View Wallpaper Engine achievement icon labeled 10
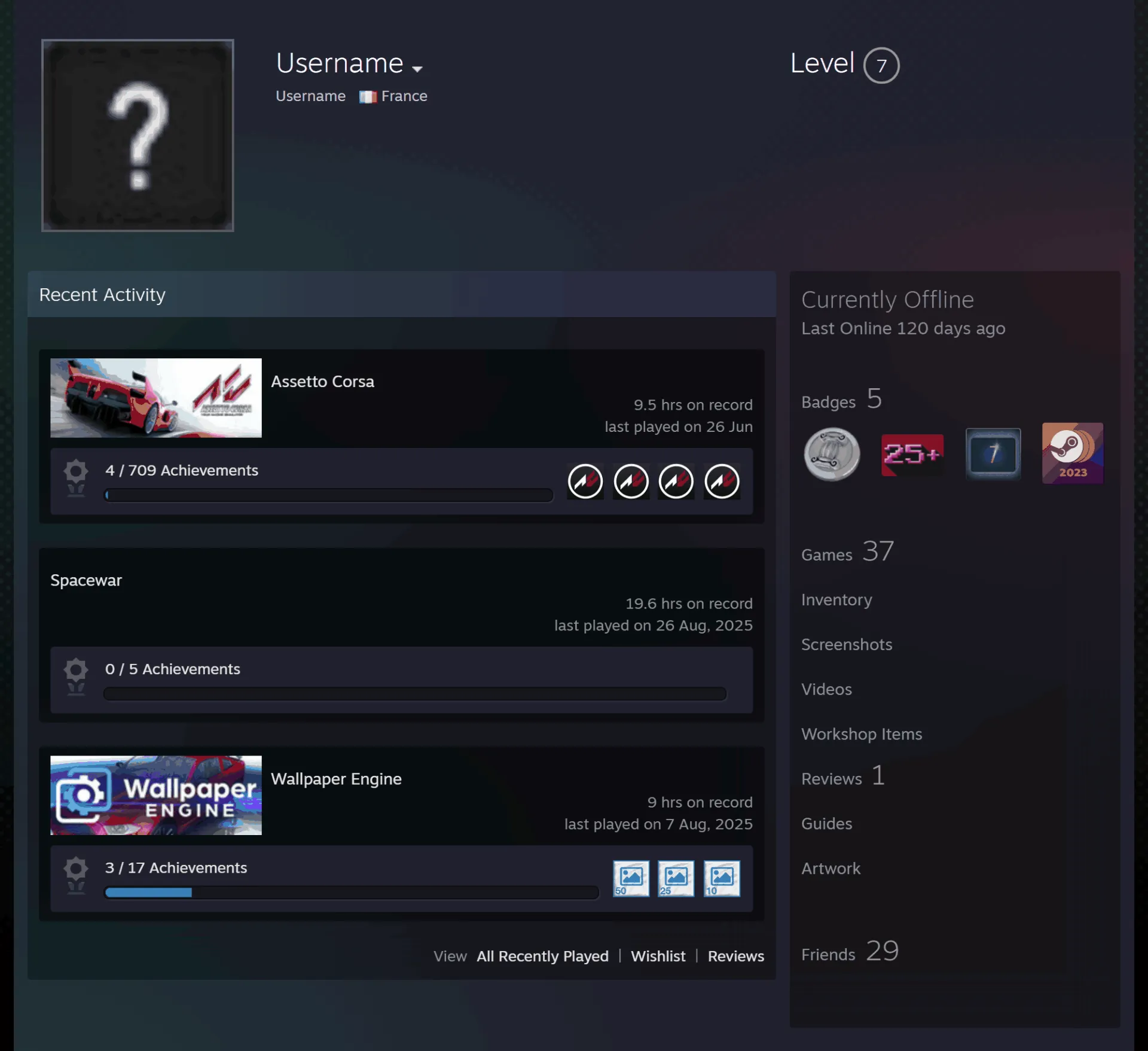 (x=722, y=878)
